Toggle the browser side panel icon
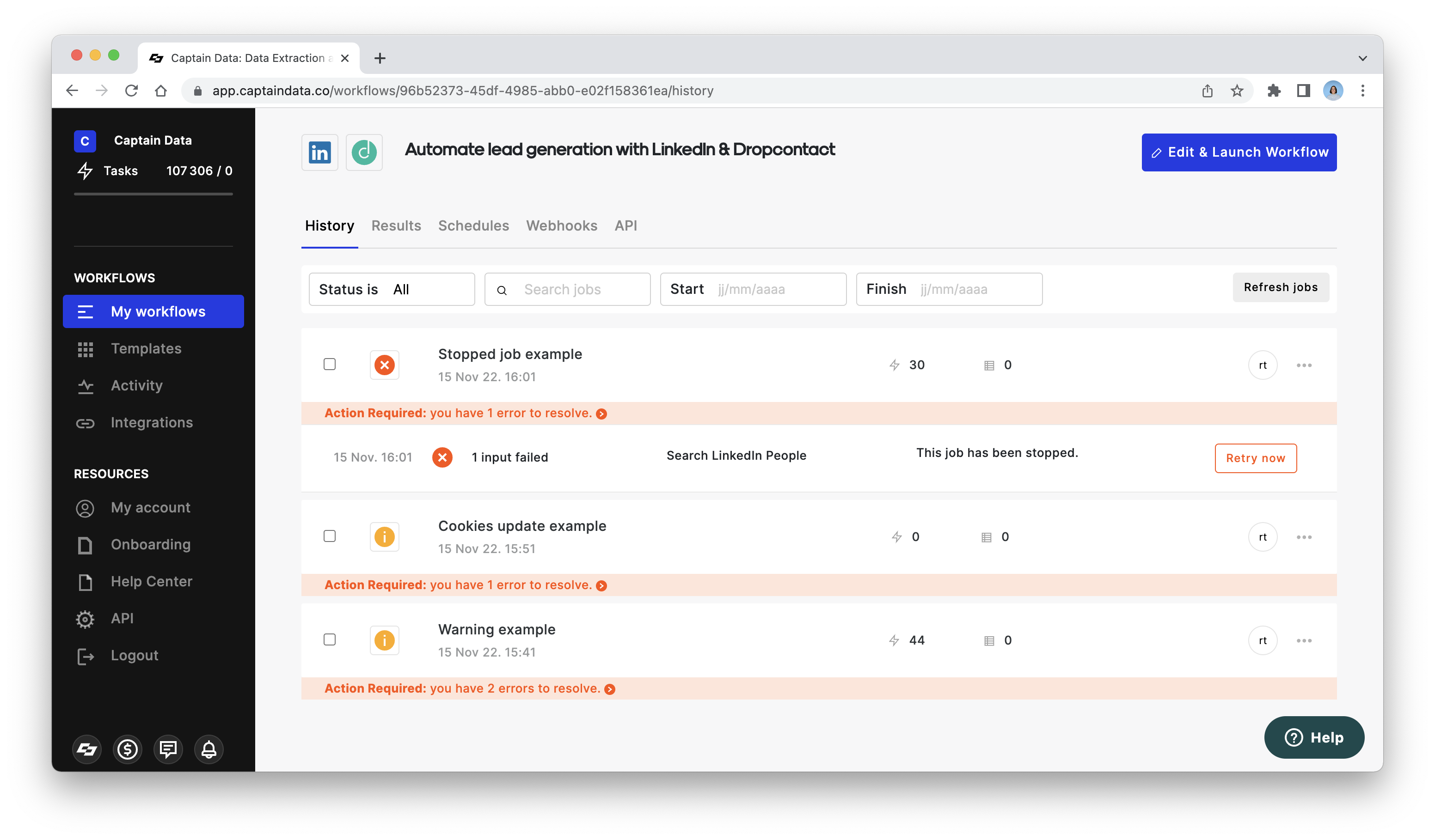The height and width of the screenshot is (840, 1435). tap(1303, 91)
